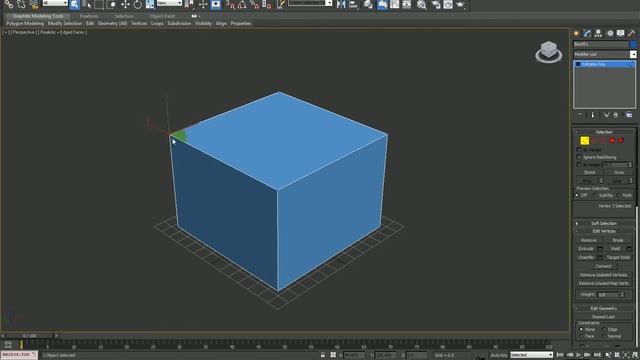Open the Motion command panel tab

click(x=610, y=33)
